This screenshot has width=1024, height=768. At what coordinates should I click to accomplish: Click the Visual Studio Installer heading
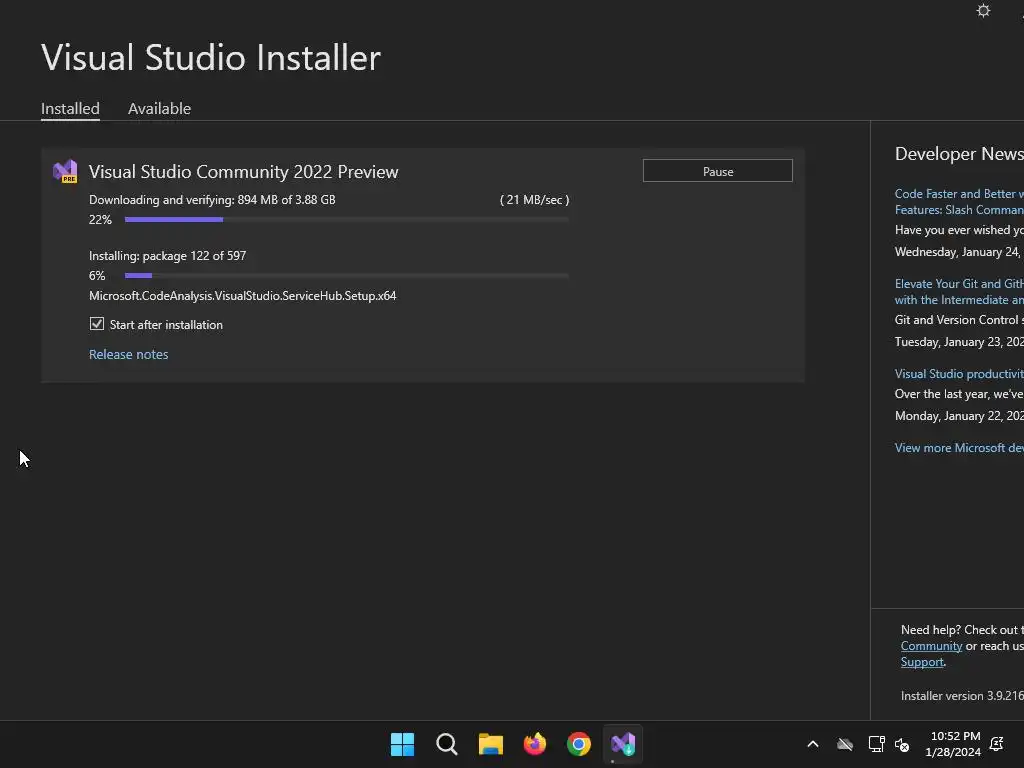[x=211, y=57]
